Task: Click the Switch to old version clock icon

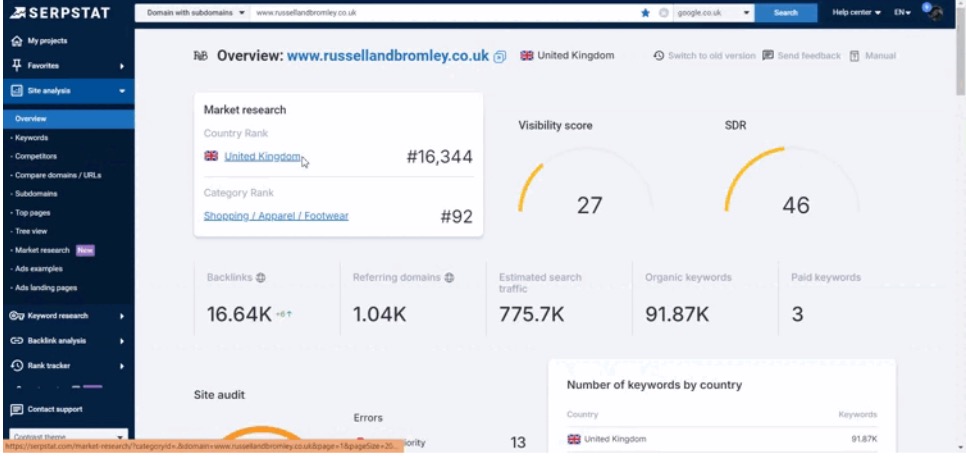Action: 659,55
